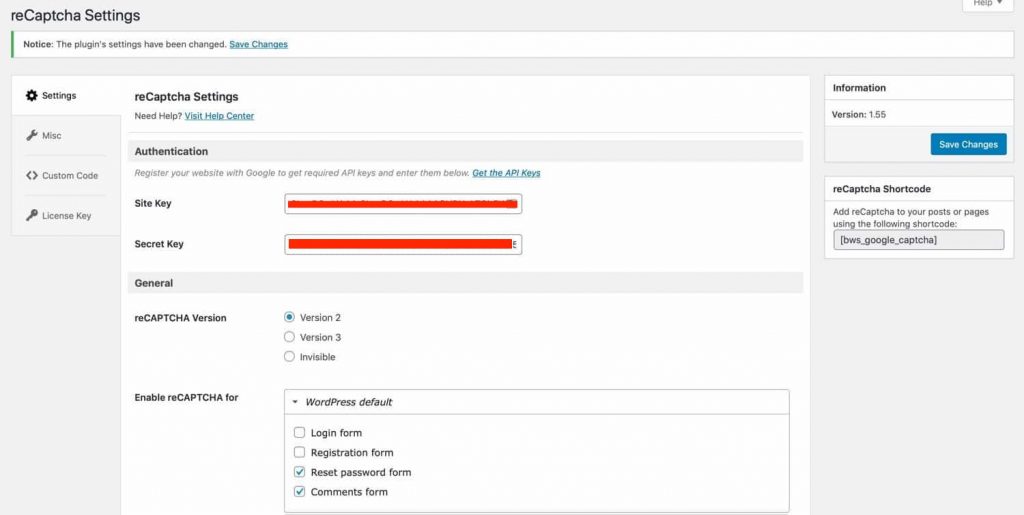Switch to the Misc tab
This screenshot has height=515, width=1024.
pos(66,135)
